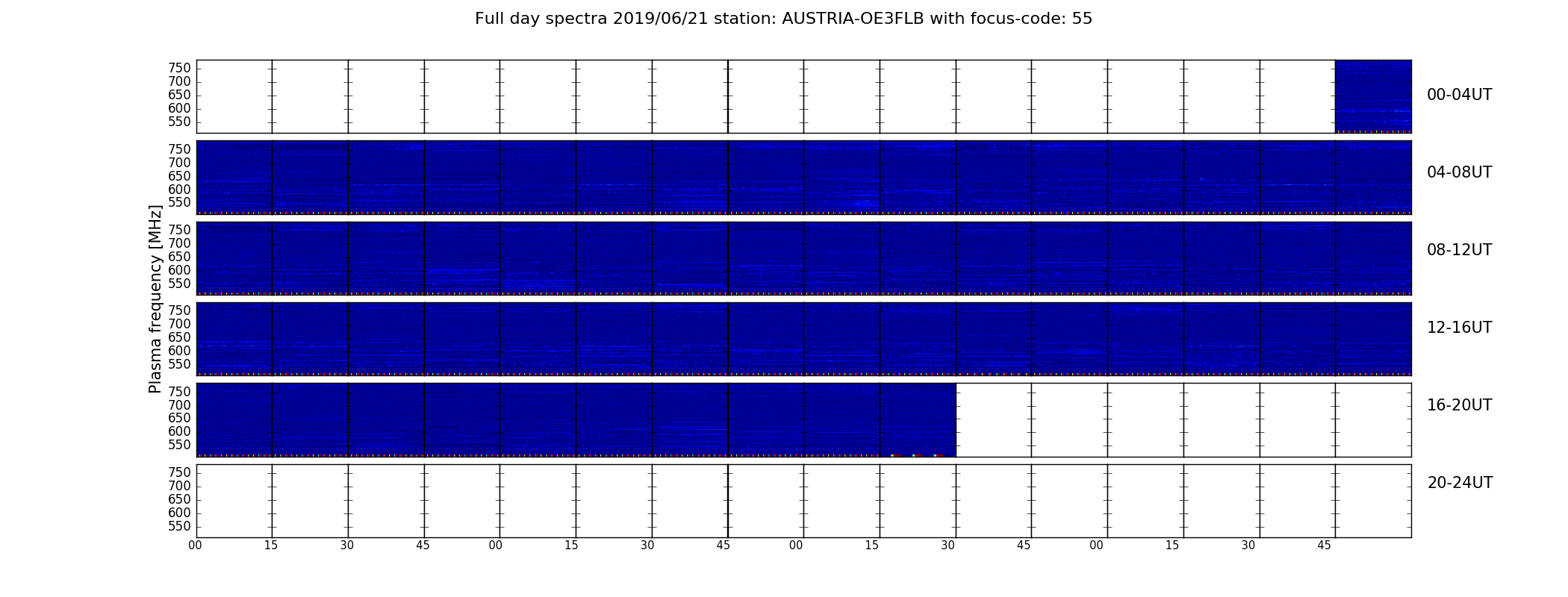Click the 650 tick label of 12-16UT panel
The image size is (1568, 597).
coord(179,337)
